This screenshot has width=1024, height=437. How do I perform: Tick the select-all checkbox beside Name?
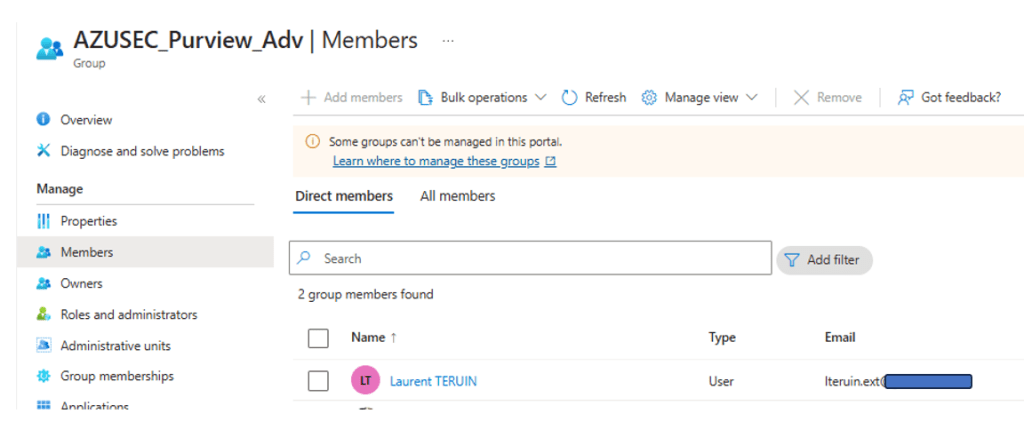pyautogui.click(x=318, y=338)
